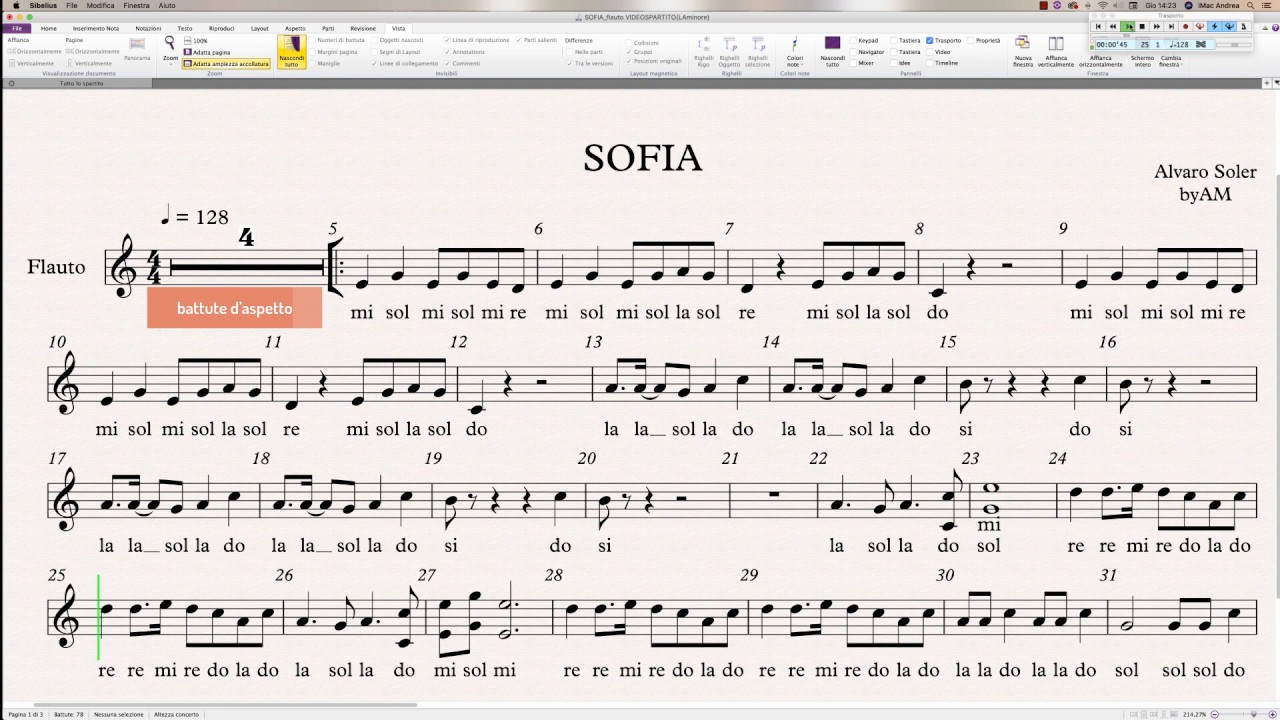Viewport: 1280px width, 720px height.
Task: Set zoom to 100%
Action: tap(196, 41)
